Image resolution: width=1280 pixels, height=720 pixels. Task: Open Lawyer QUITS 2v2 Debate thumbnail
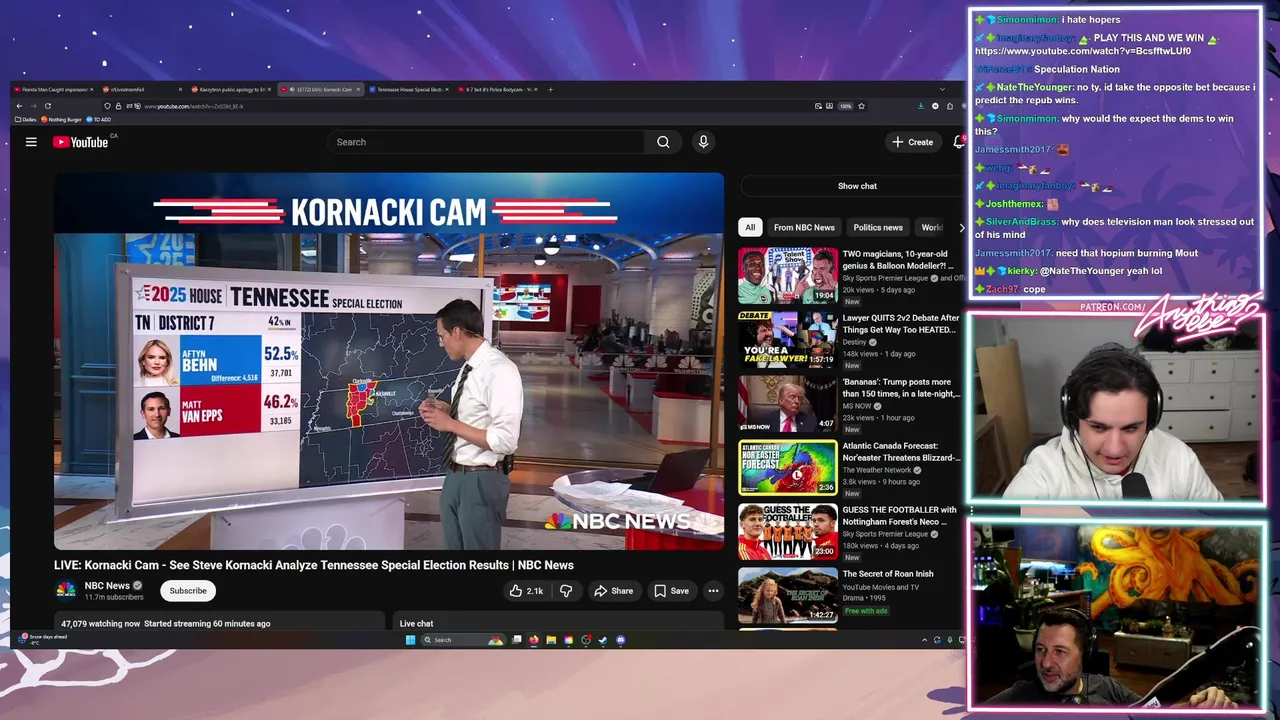[x=788, y=339]
